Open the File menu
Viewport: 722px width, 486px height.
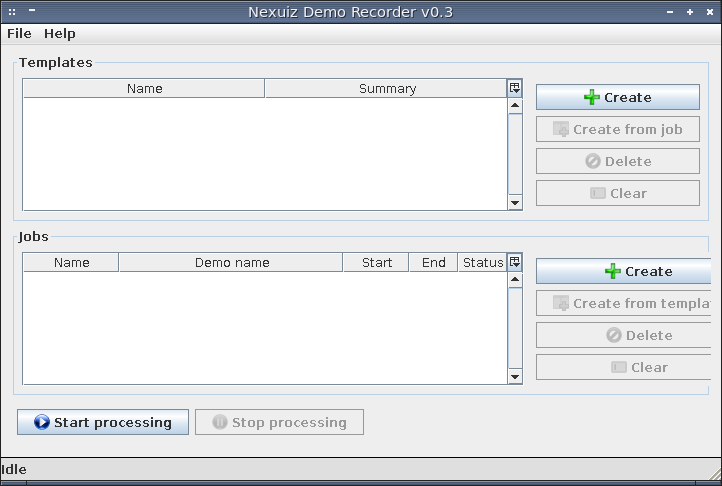pyautogui.click(x=19, y=33)
